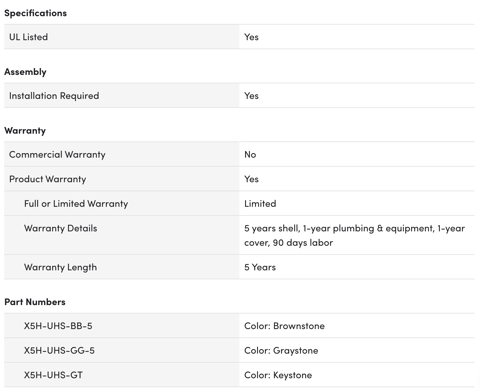Click the Warranty Details row label
The width and height of the screenshot is (480, 392).
pos(61,228)
